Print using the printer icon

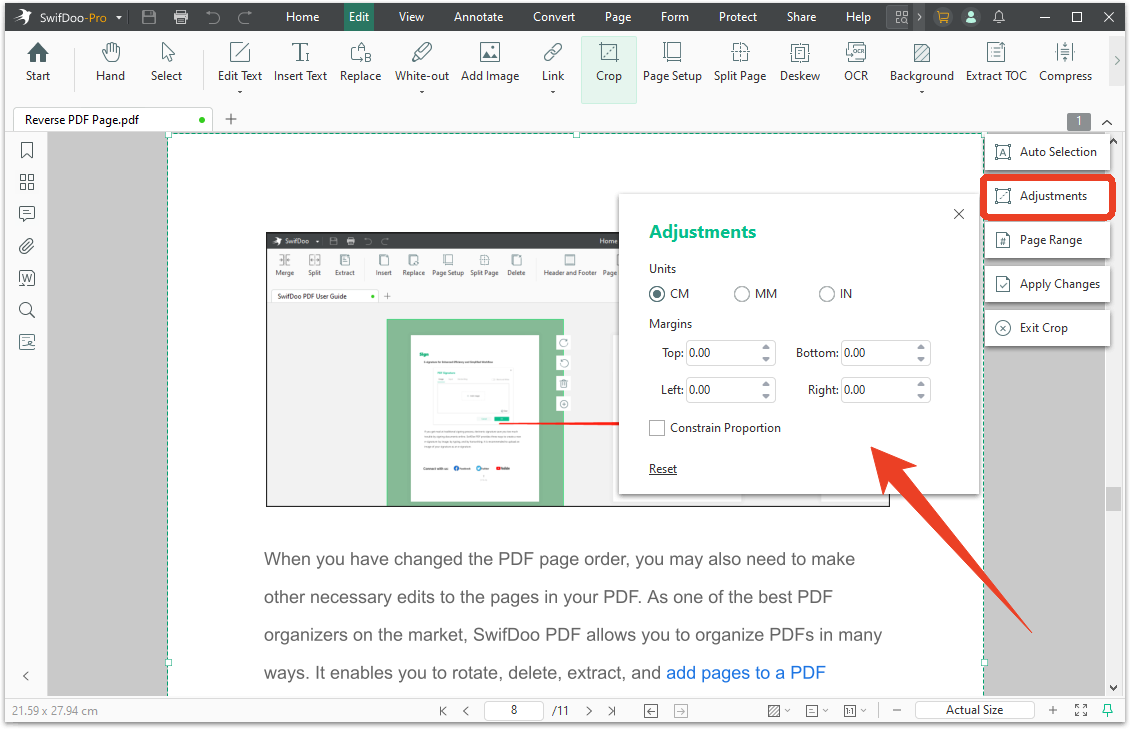tap(181, 17)
